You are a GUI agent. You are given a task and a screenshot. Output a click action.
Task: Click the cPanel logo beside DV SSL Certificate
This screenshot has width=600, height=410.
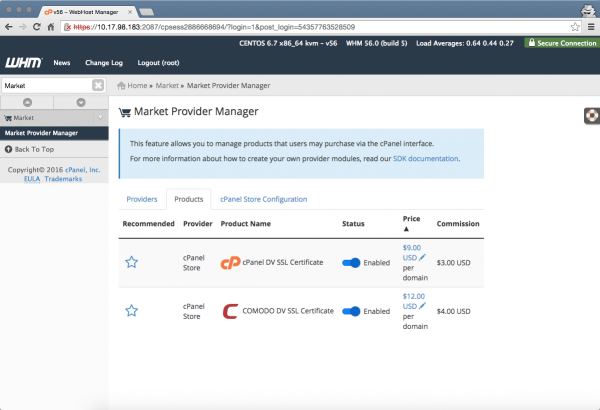pyautogui.click(x=230, y=263)
